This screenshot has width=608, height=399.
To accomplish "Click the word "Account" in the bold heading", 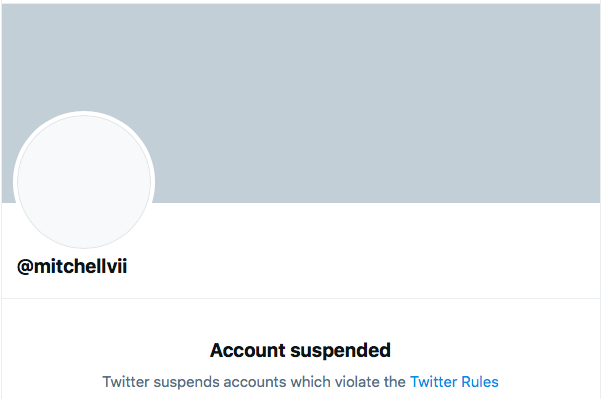I will (247, 351).
